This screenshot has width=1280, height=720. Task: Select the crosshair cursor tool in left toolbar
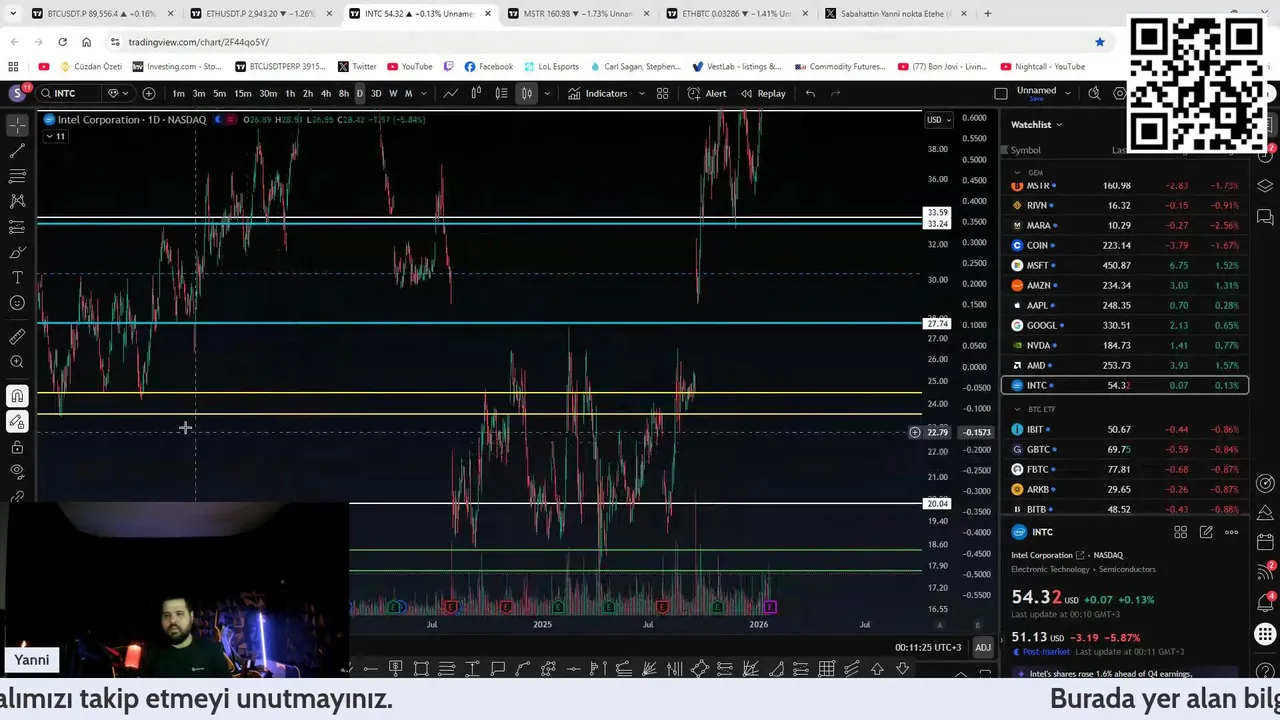click(17, 125)
